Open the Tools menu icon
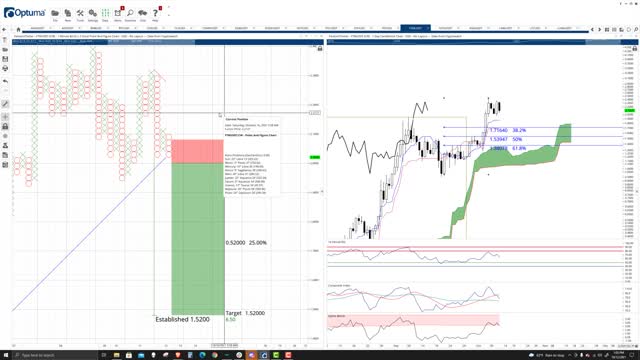The width and height of the screenshot is (640, 360). [x=80, y=13]
